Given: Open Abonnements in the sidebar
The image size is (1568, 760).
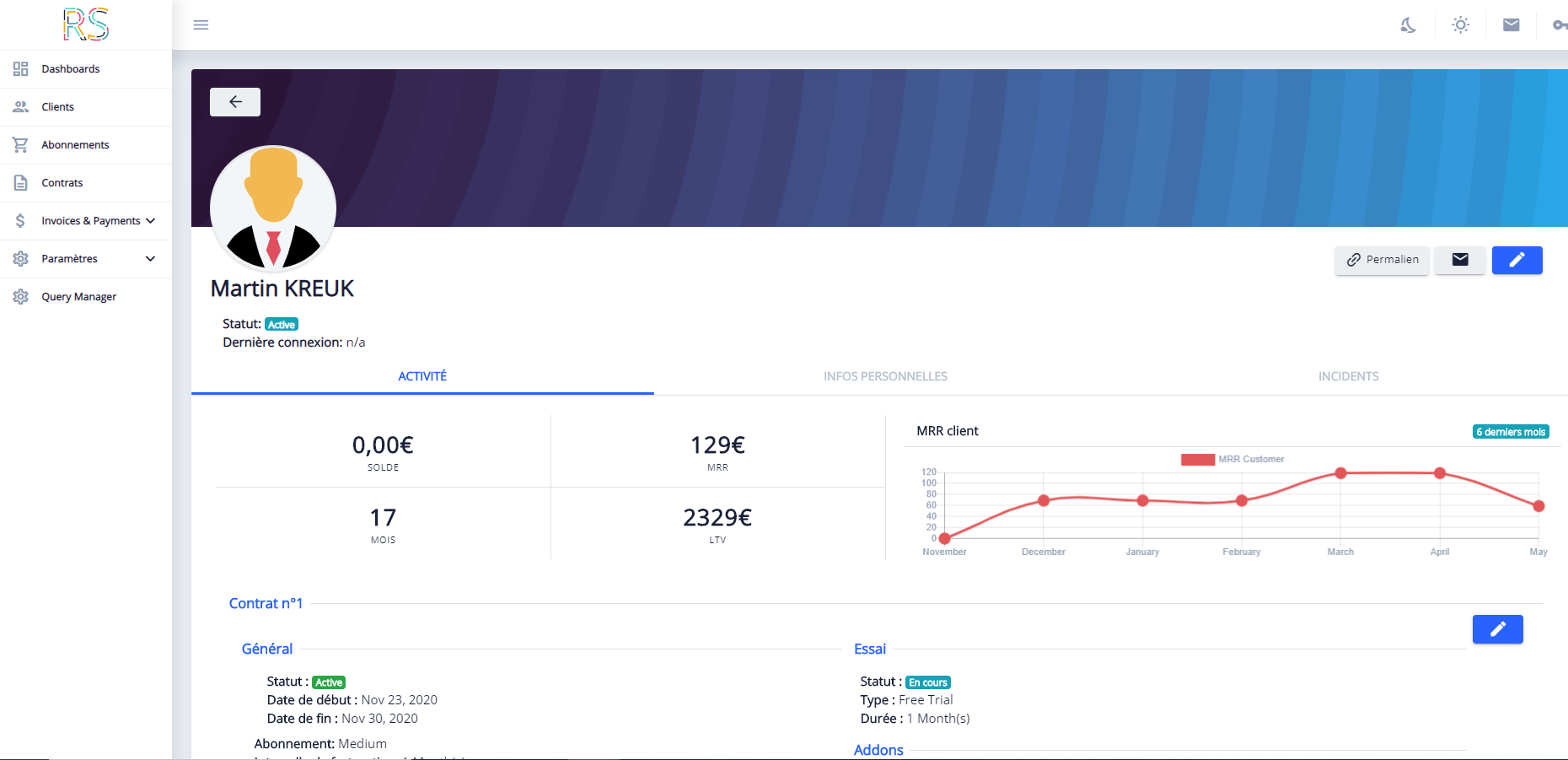Looking at the screenshot, I should [x=75, y=145].
